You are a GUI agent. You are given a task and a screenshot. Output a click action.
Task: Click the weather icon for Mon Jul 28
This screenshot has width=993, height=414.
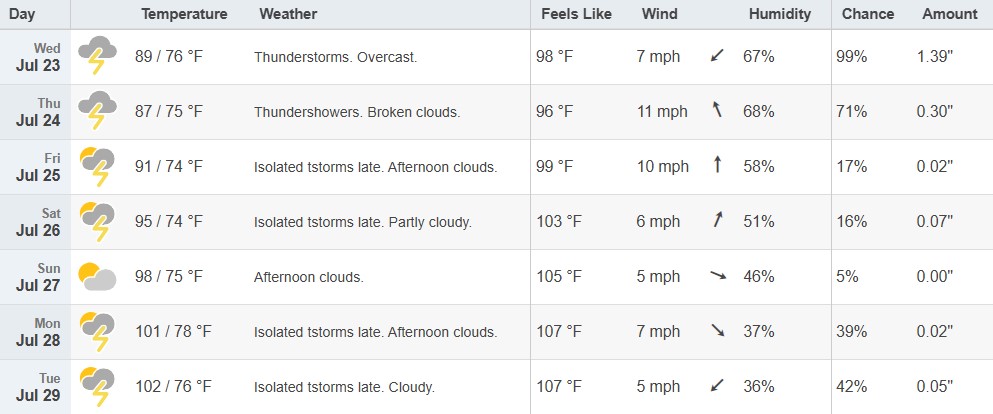coord(98,332)
